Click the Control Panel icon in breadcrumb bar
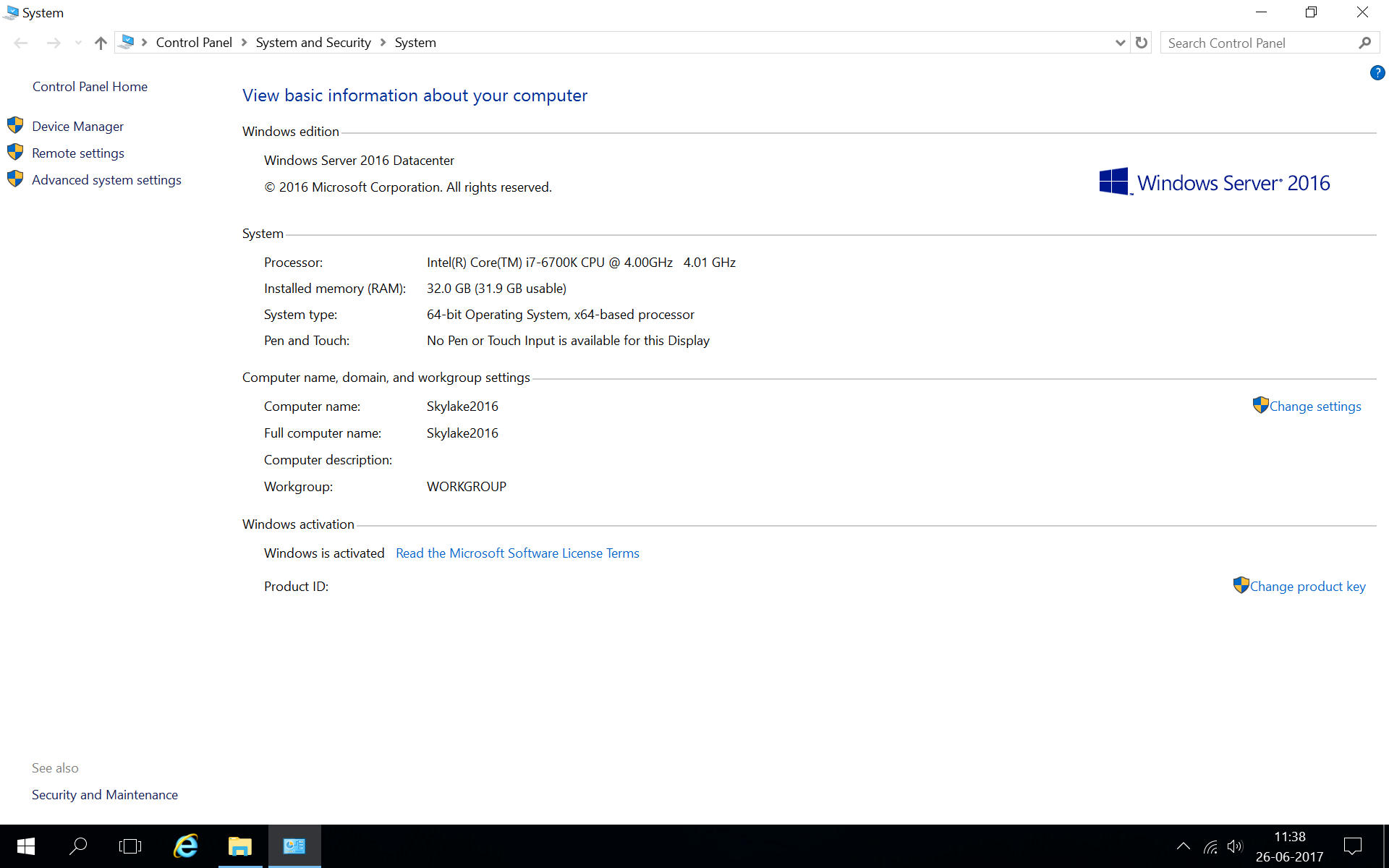 (194, 42)
